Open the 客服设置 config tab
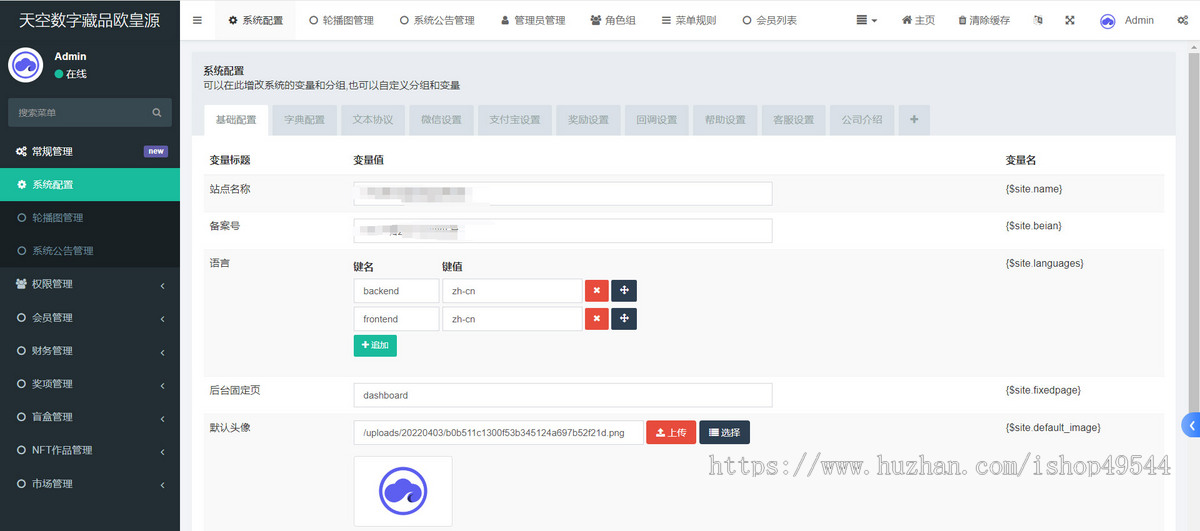This screenshot has width=1200, height=531. pos(793,119)
